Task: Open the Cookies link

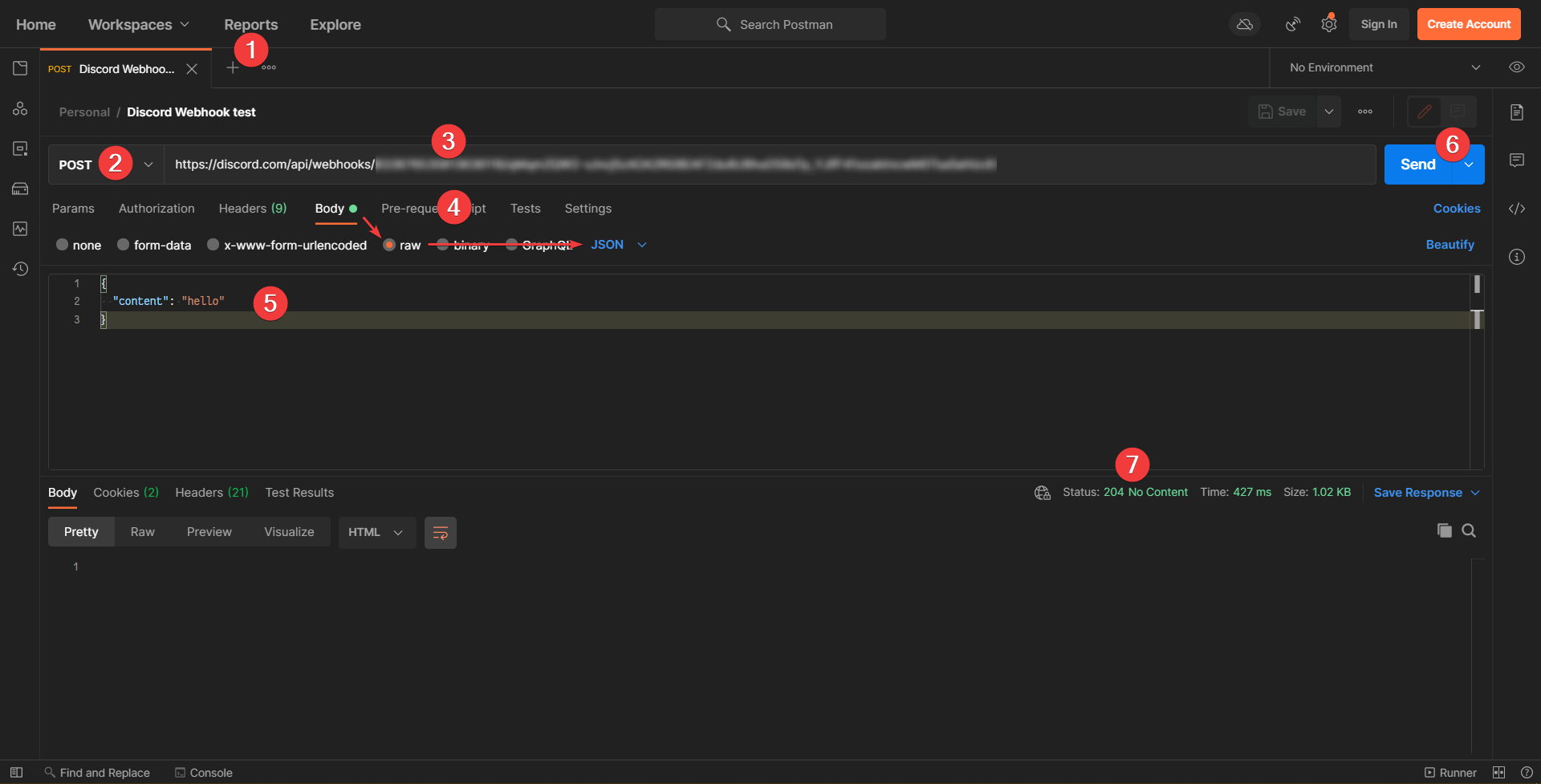Action: (1457, 209)
